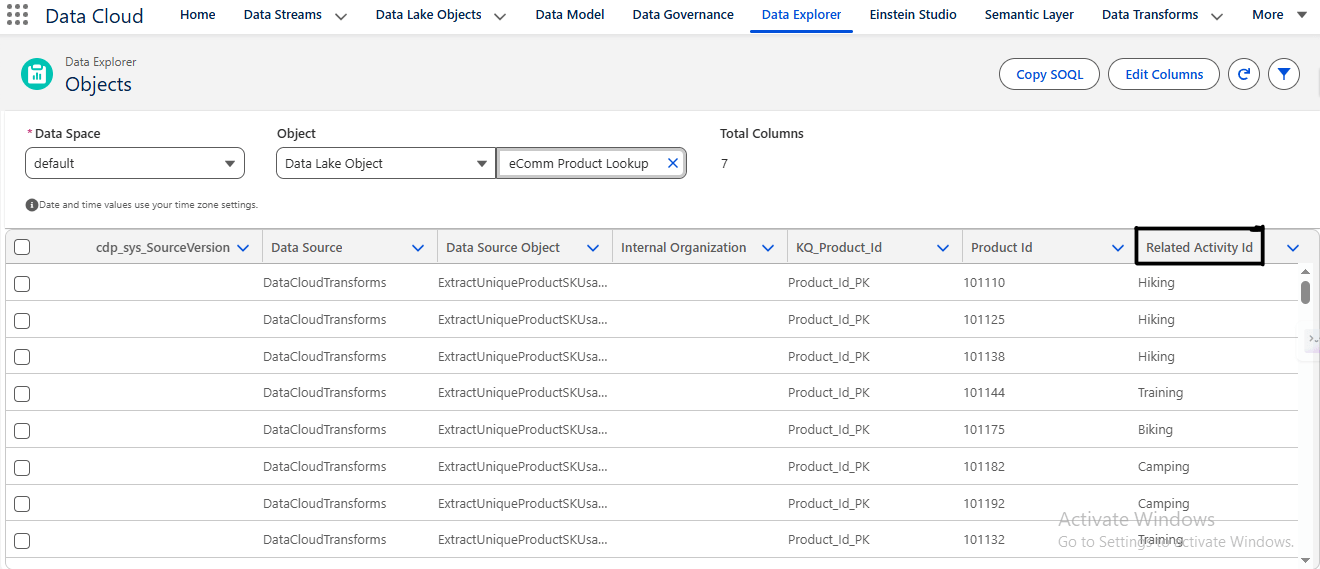Toggle the select-all rows checkbox
This screenshot has width=1320, height=569.
(x=22, y=248)
